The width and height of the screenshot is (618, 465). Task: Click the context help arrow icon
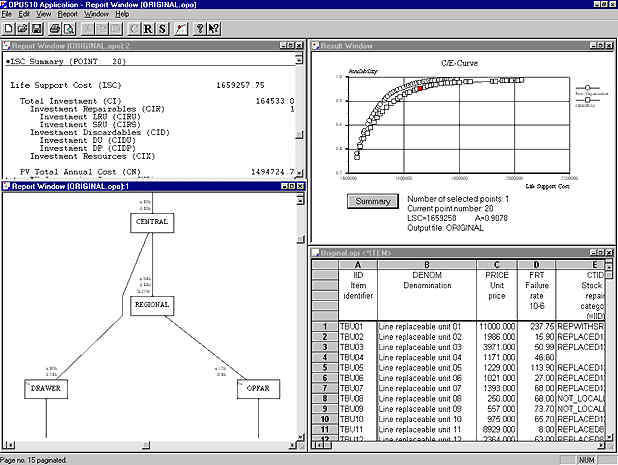click(x=213, y=28)
